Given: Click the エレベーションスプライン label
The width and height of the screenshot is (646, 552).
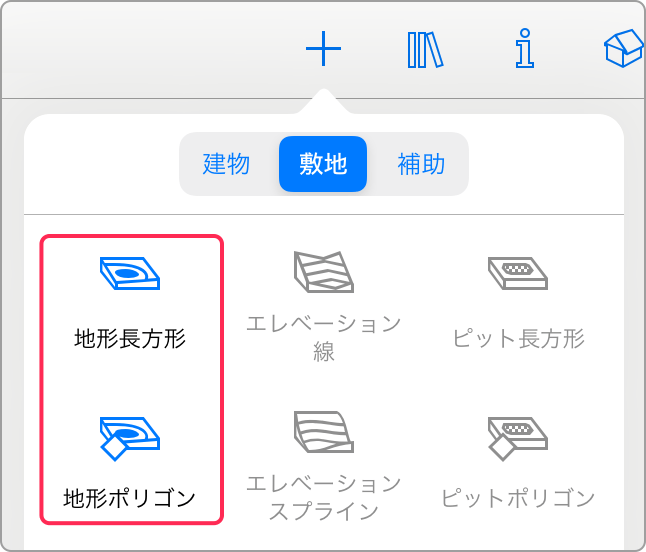Looking at the screenshot, I should coord(324,498).
